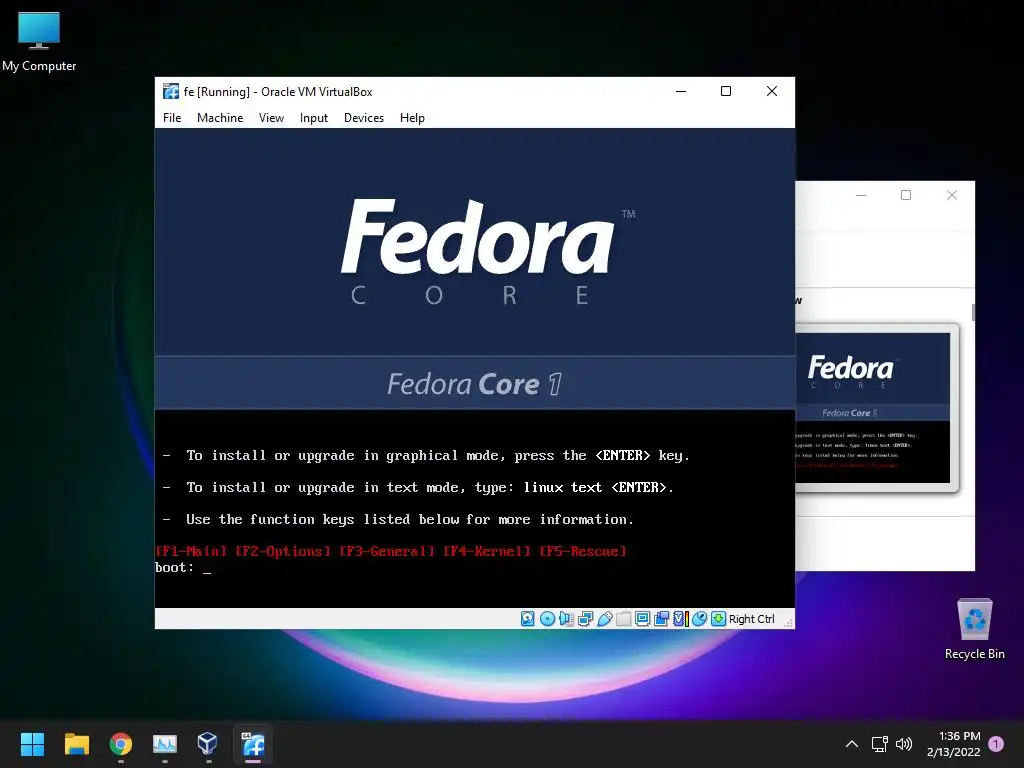The width and height of the screenshot is (1024, 768).
Task: Maximize the background VirtualBox Manager window
Action: pos(906,195)
